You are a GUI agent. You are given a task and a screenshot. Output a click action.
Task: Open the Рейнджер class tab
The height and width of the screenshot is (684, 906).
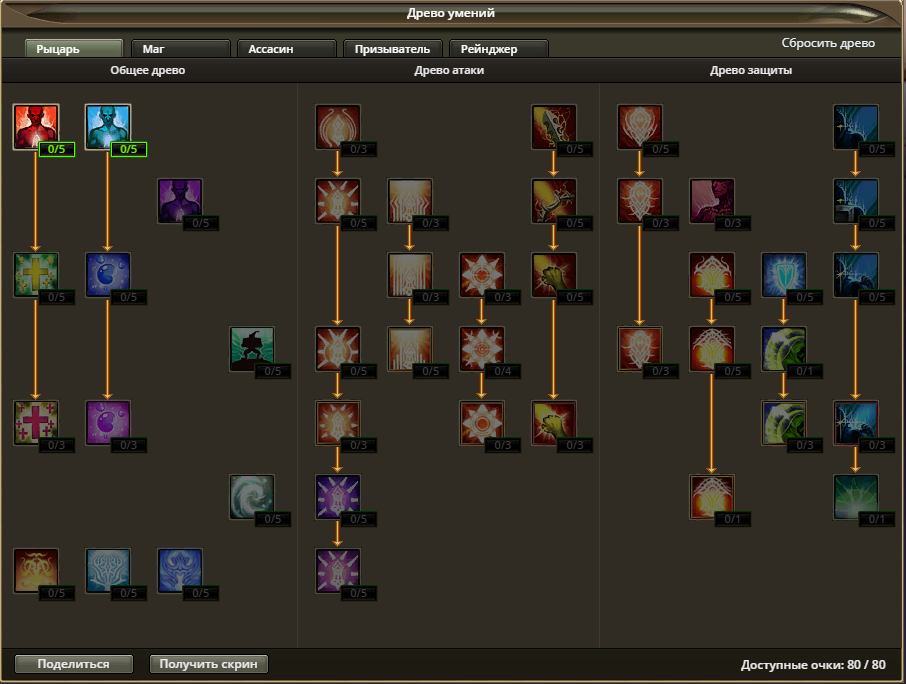tap(498, 49)
